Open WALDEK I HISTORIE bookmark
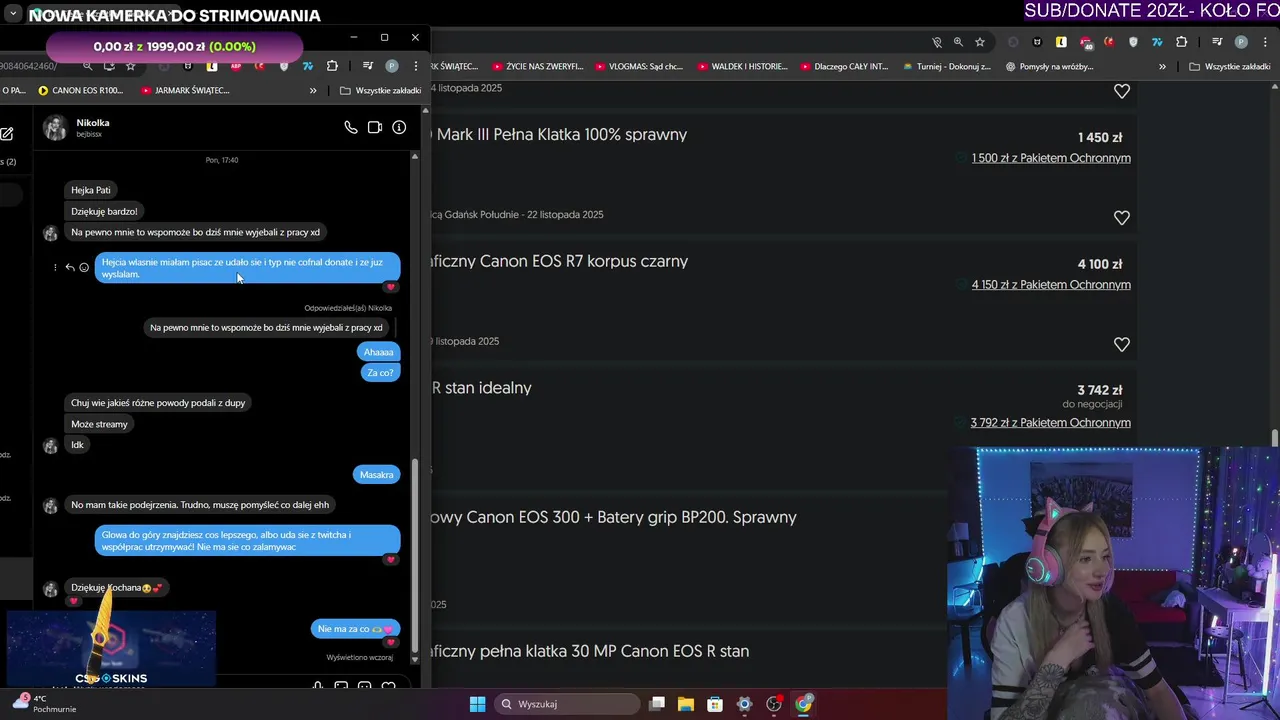 (743, 66)
